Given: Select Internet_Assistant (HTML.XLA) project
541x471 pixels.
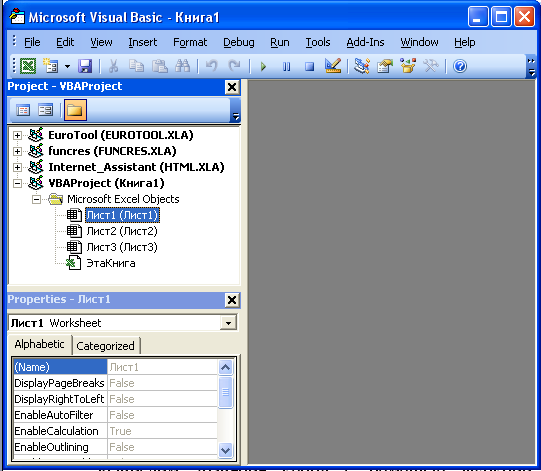Looking at the screenshot, I should click(x=136, y=167).
